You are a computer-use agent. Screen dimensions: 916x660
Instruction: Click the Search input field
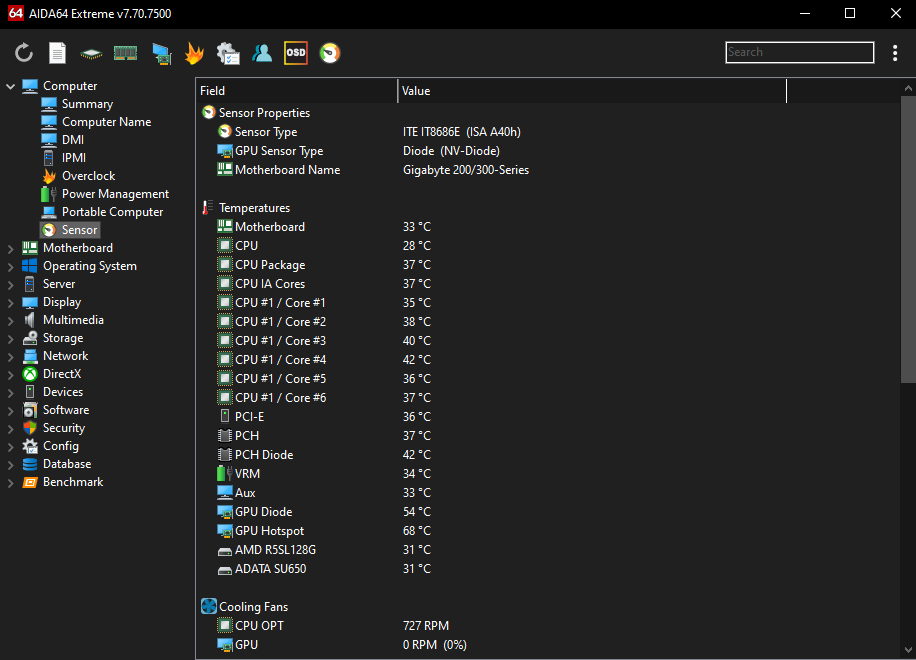799,53
